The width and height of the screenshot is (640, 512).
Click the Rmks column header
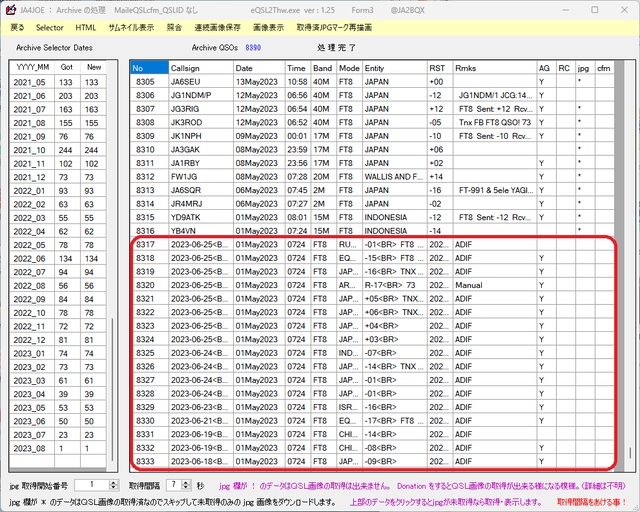click(x=495, y=68)
